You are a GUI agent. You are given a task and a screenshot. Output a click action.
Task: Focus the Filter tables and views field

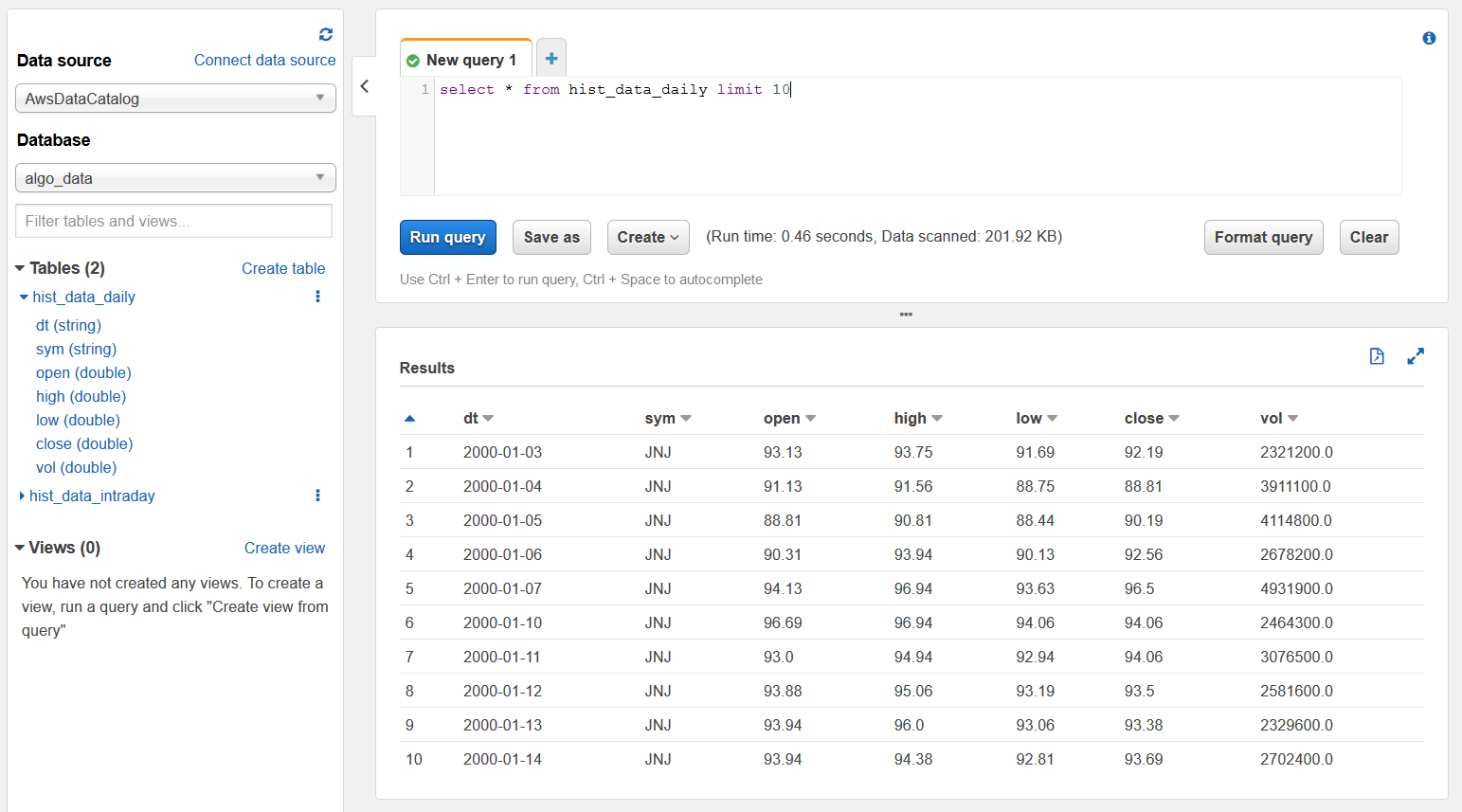coord(174,221)
